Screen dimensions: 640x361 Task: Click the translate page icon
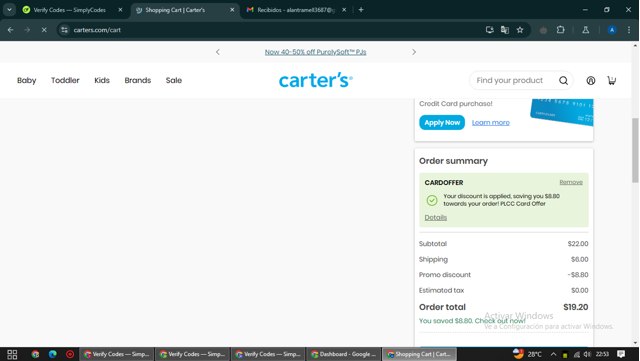(x=504, y=30)
